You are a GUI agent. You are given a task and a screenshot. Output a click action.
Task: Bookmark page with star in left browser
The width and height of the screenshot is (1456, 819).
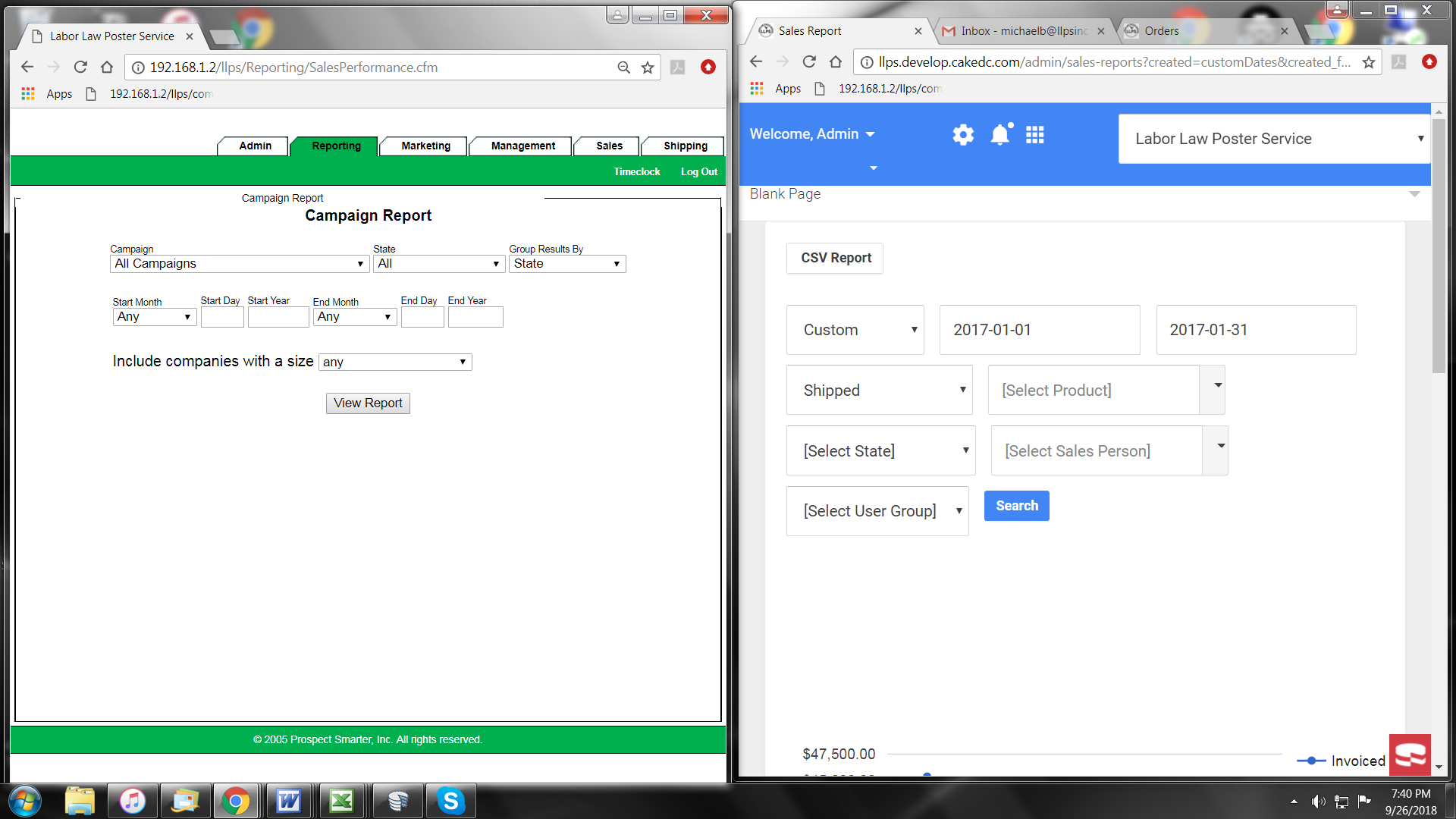(648, 67)
